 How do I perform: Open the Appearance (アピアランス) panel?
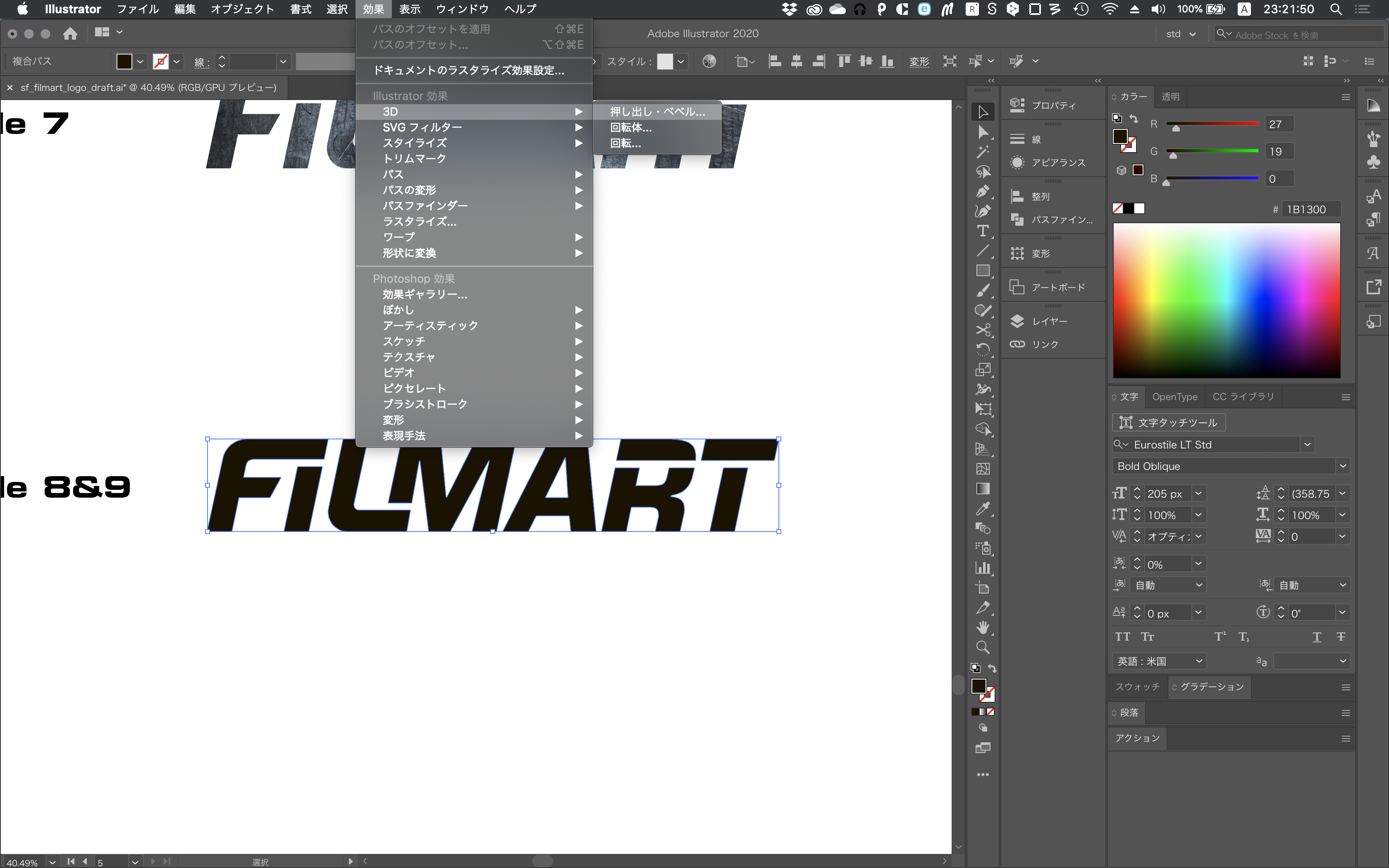(1052, 162)
